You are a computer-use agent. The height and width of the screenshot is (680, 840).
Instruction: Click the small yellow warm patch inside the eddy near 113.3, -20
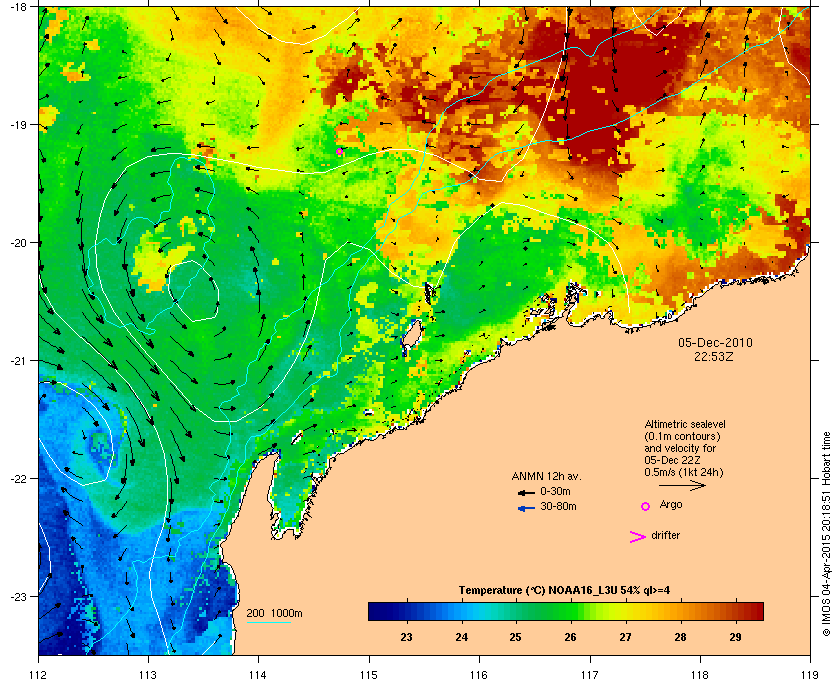161,260
